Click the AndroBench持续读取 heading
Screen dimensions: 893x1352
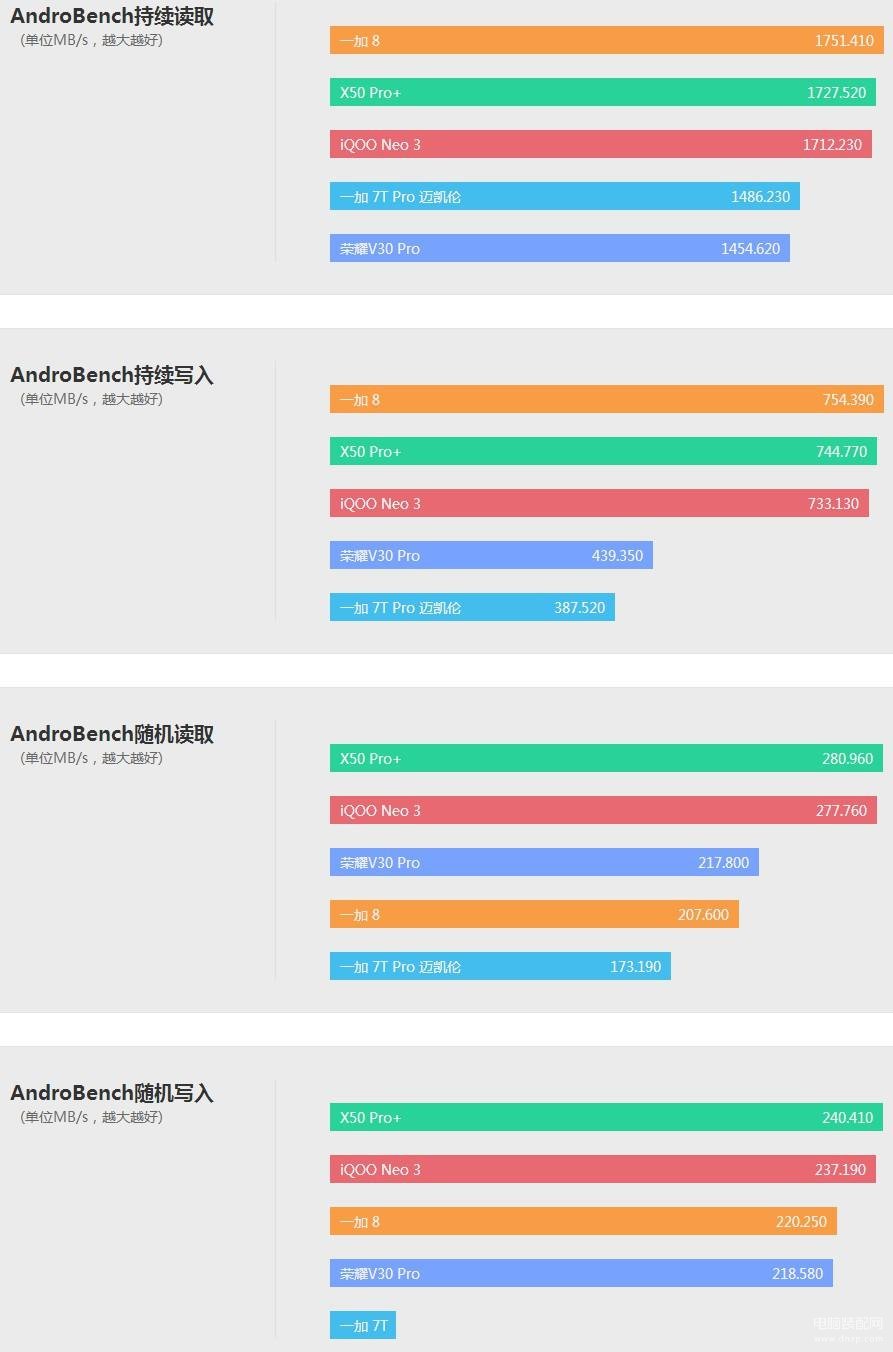pos(112,17)
